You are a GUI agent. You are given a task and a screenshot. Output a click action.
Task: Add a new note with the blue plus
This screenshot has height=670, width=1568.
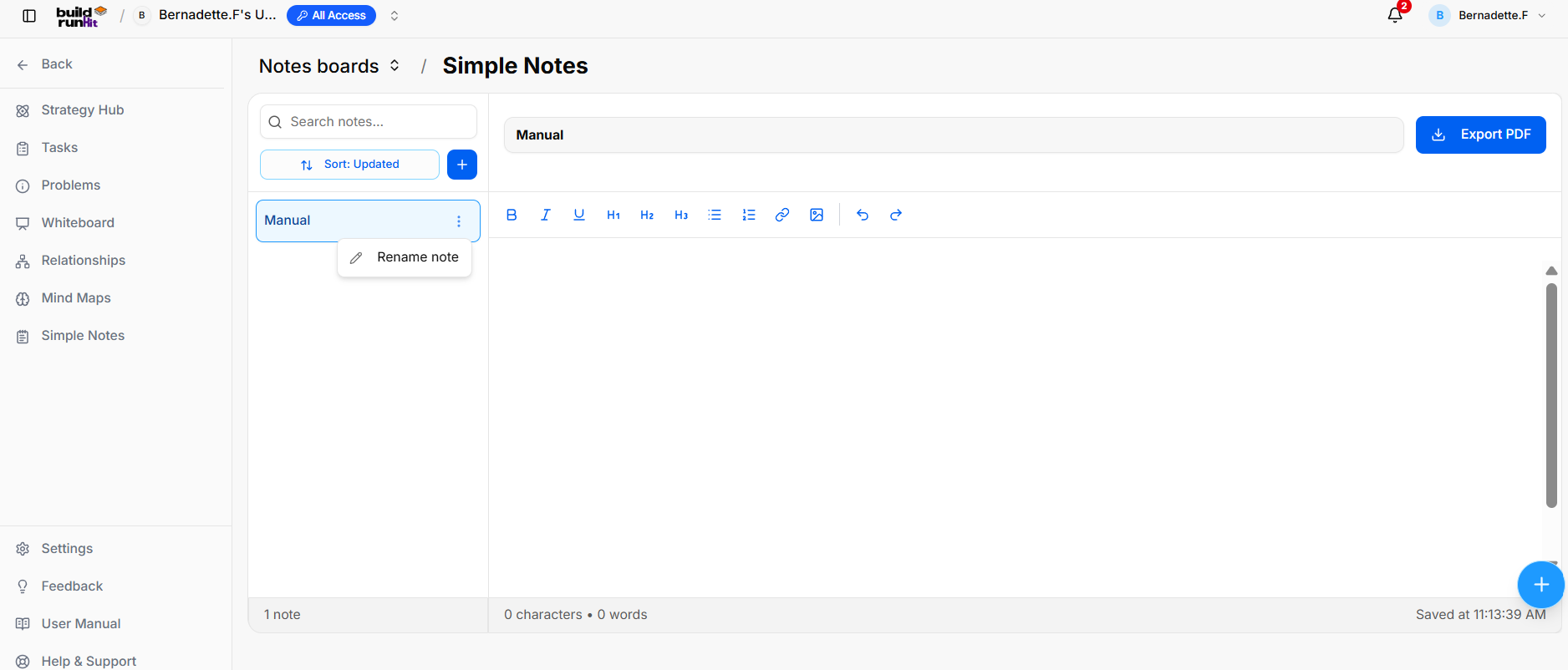click(462, 165)
